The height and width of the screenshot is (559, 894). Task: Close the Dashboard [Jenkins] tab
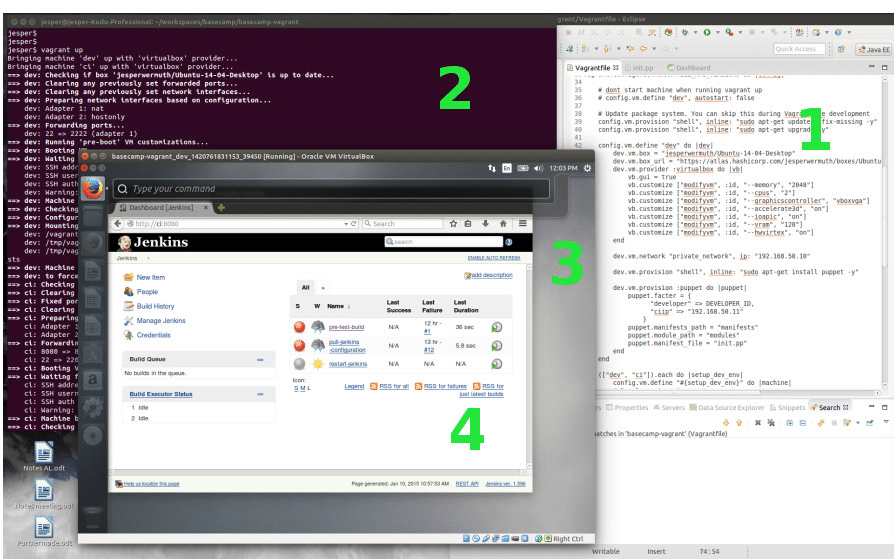tap(206, 208)
